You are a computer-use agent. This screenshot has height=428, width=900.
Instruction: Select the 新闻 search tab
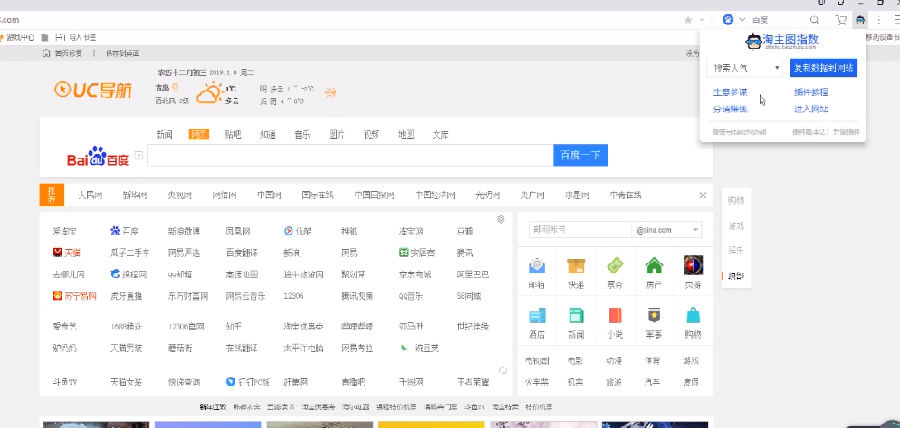coord(164,135)
